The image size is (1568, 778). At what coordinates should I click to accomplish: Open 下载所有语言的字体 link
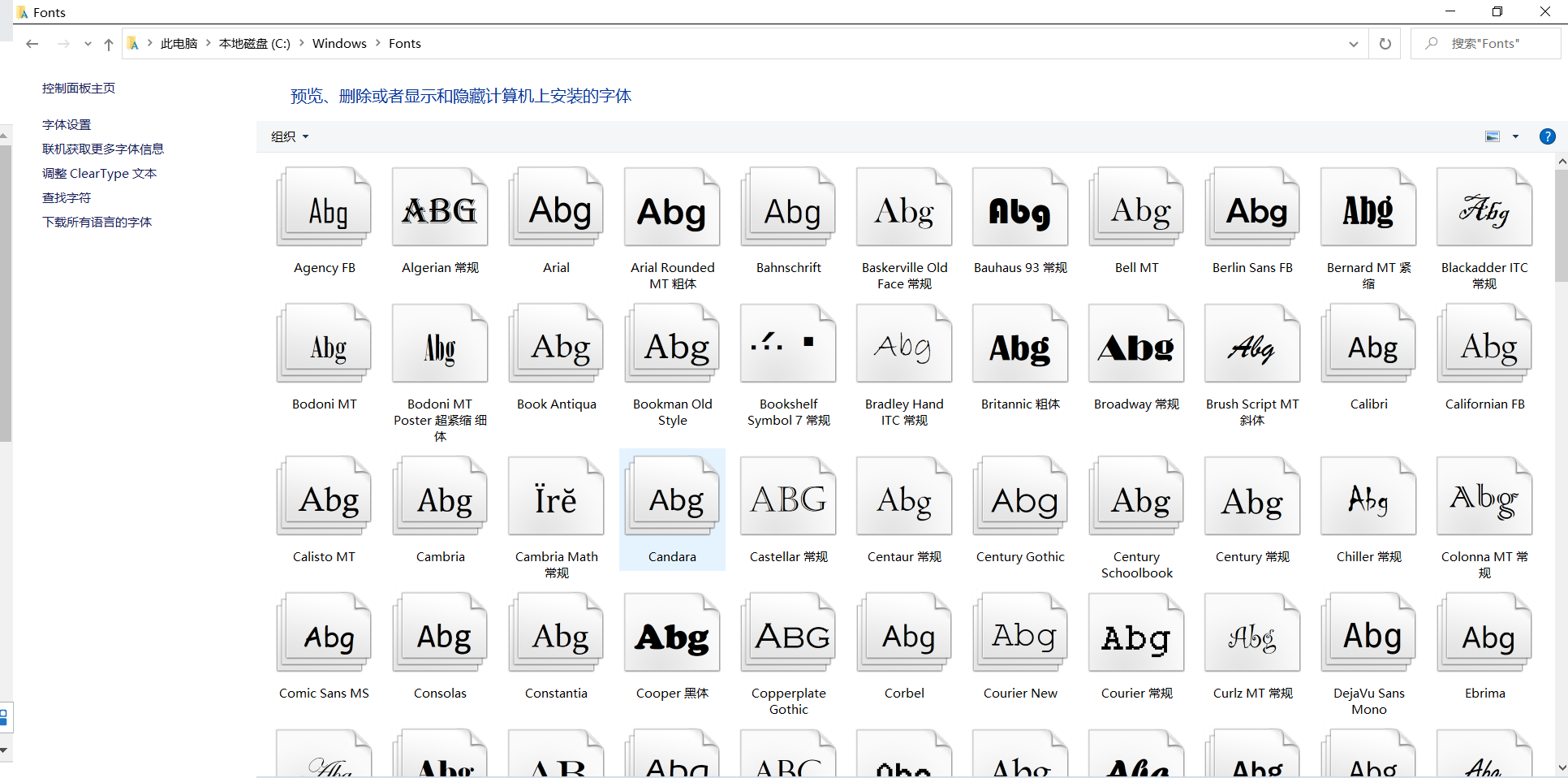97,222
